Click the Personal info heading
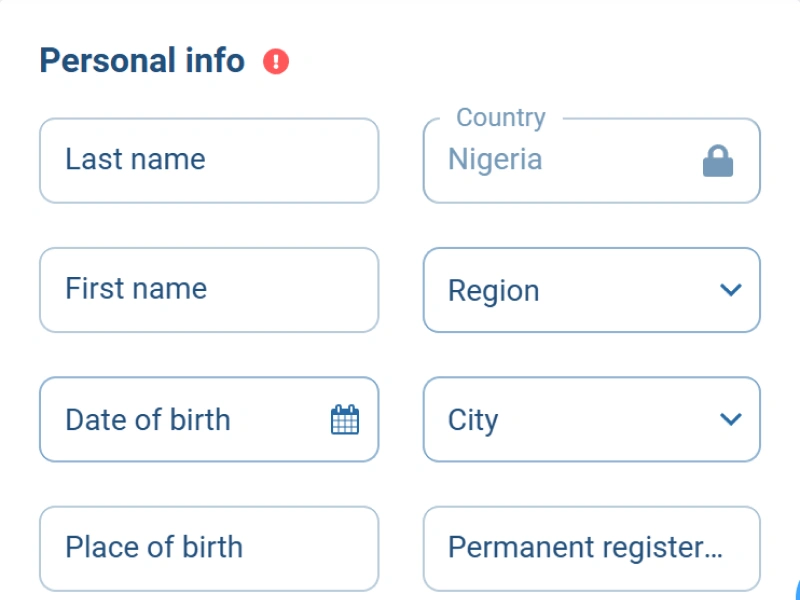Screen dimensions: 800x600 [140, 60]
